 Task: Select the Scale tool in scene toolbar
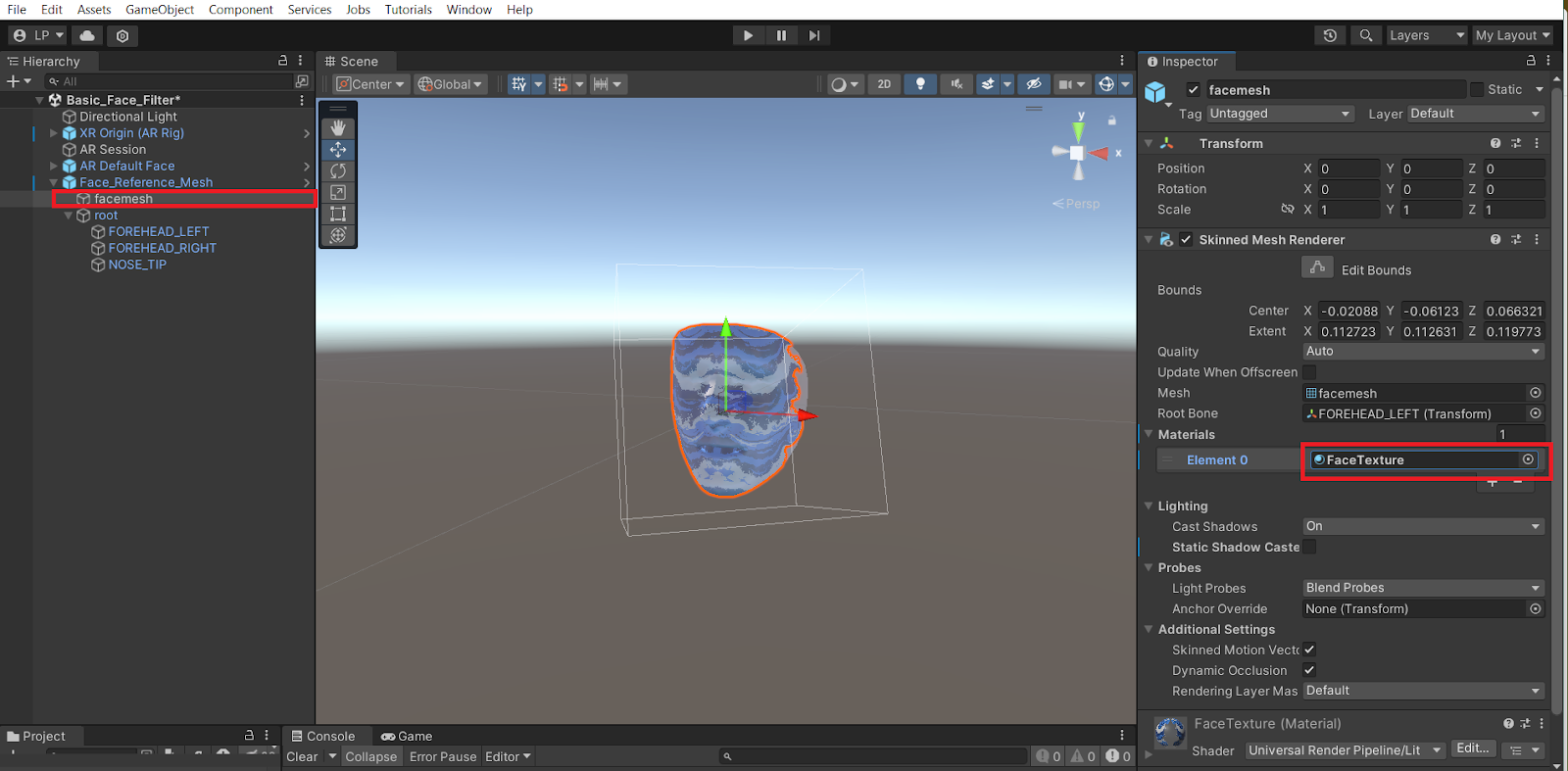click(x=338, y=193)
